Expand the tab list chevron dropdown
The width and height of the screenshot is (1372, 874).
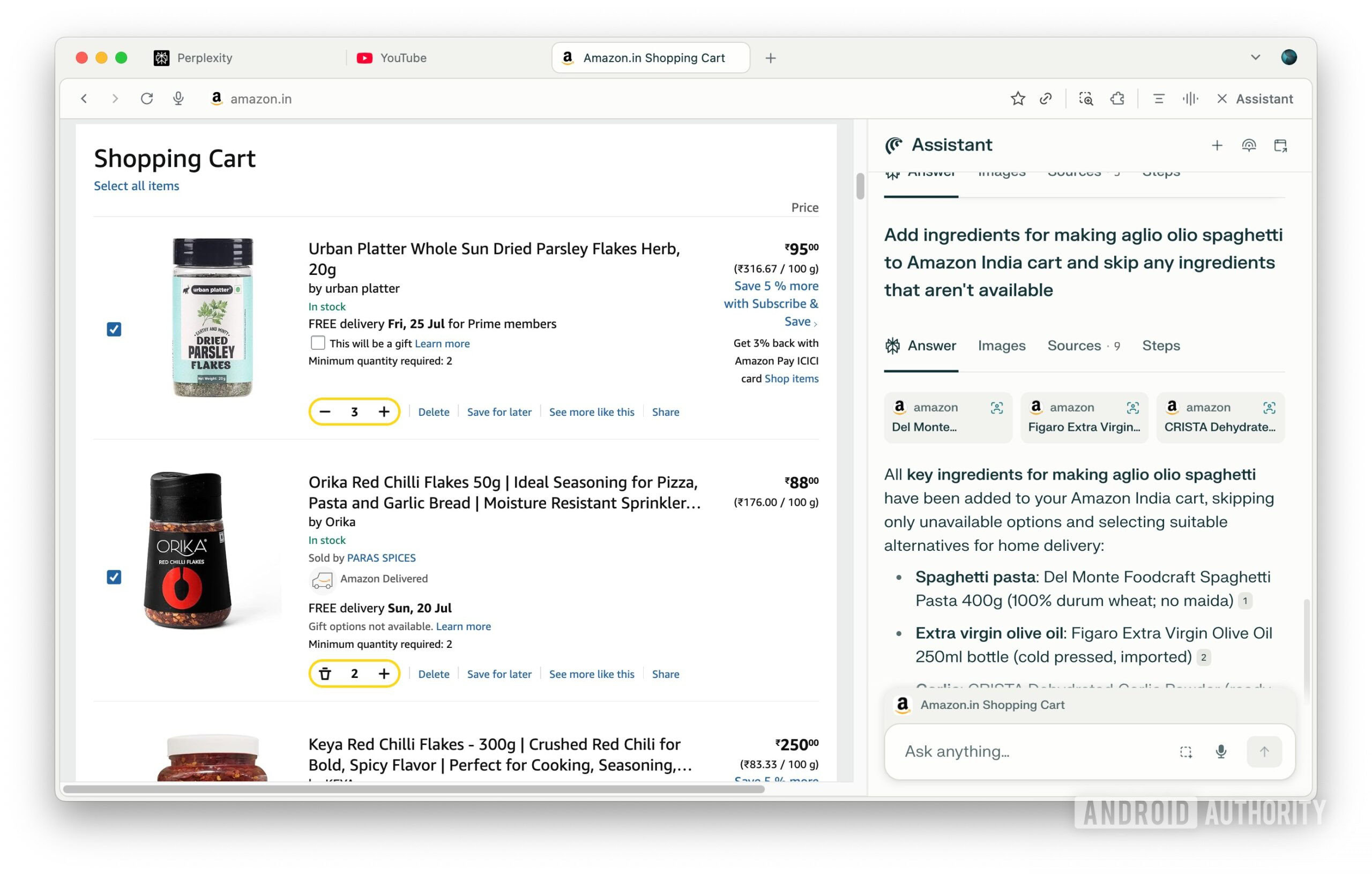[x=1255, y=57]
